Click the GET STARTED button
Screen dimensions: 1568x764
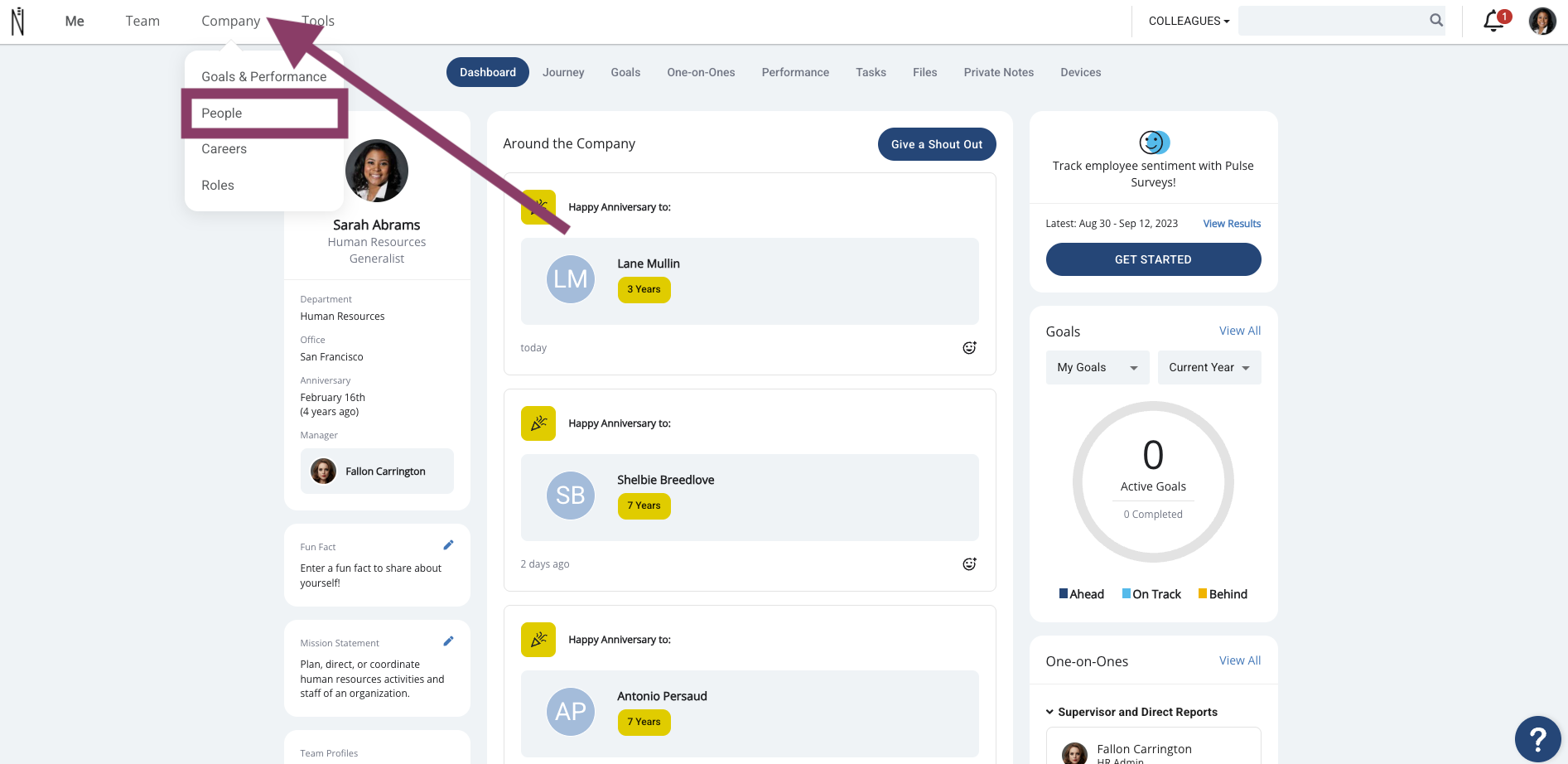1153,259
